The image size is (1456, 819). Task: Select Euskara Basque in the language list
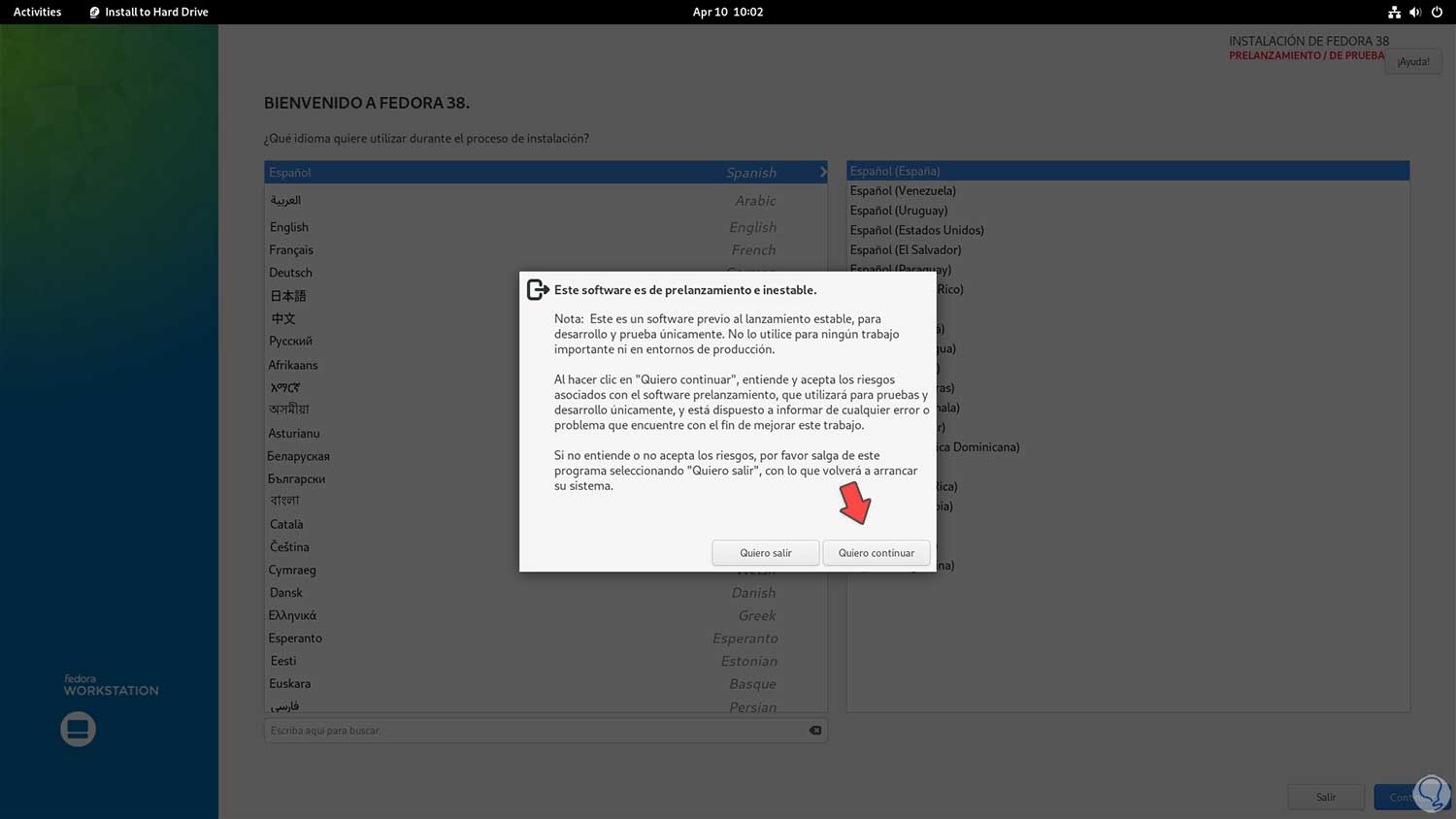(x=546, y=683)
